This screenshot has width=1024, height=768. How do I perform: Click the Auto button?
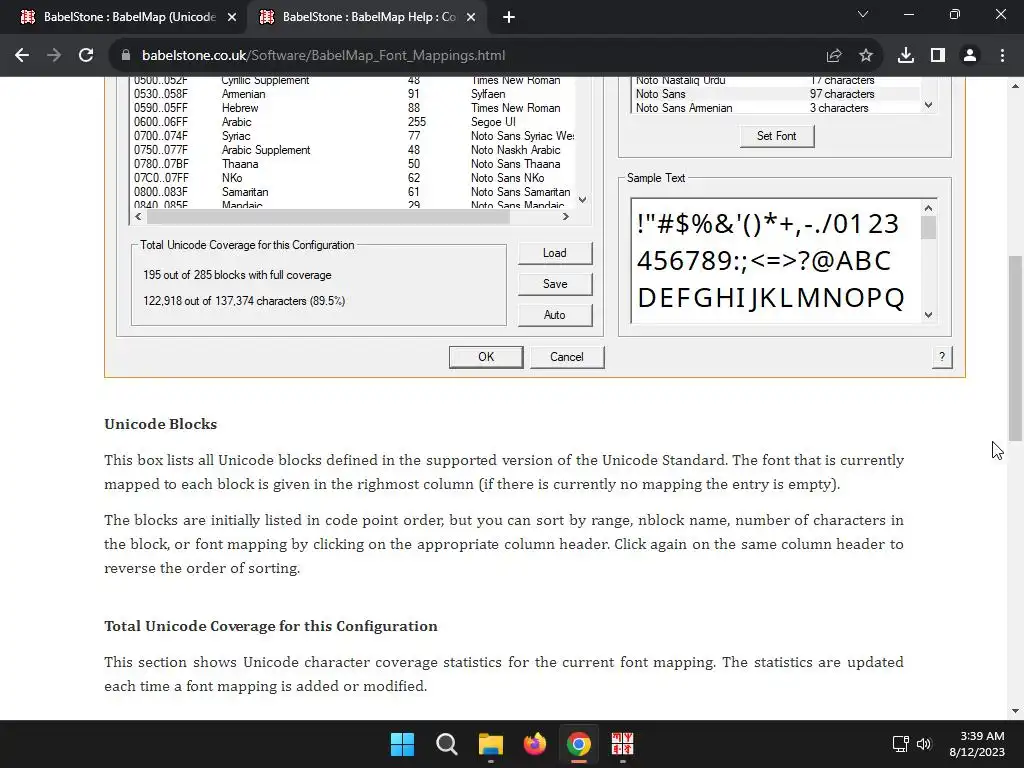point(554,315)
